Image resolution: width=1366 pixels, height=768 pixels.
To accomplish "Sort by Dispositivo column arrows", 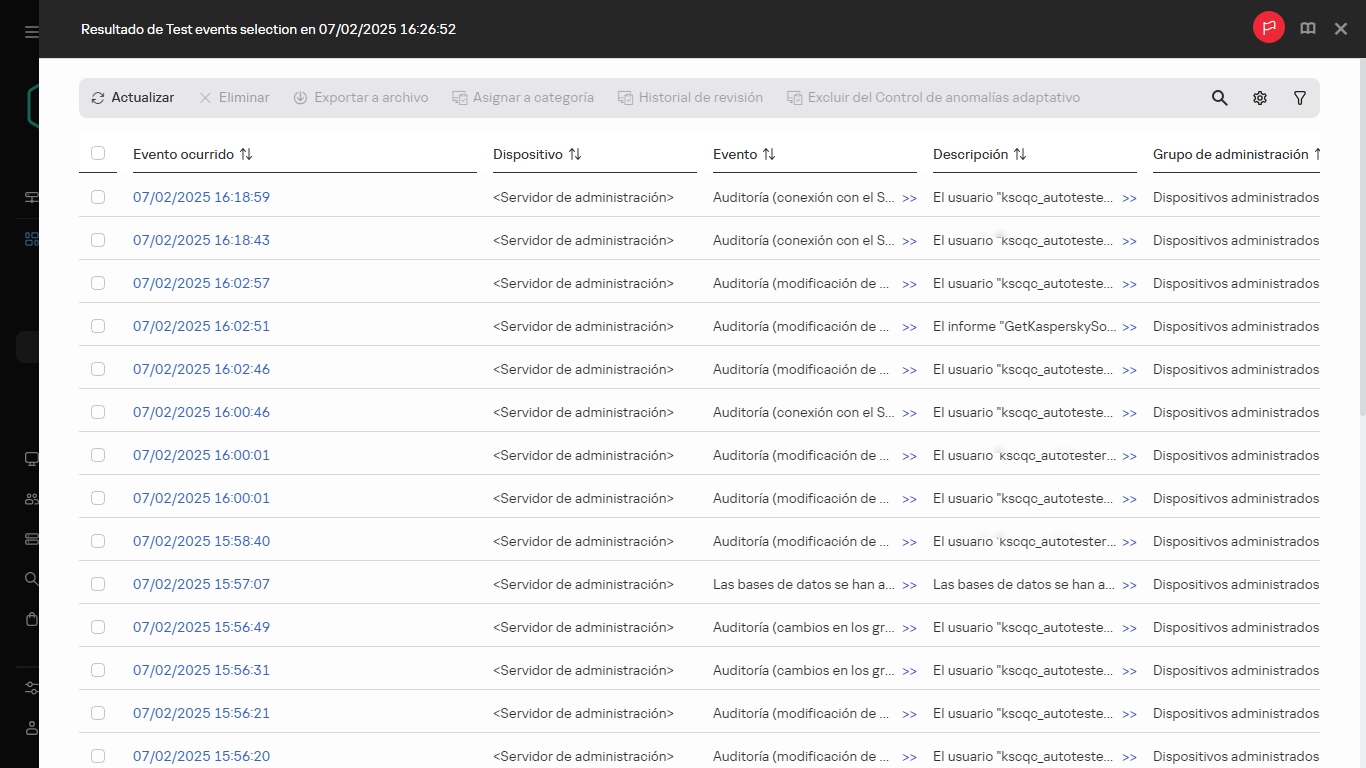I will click(575, 154).
